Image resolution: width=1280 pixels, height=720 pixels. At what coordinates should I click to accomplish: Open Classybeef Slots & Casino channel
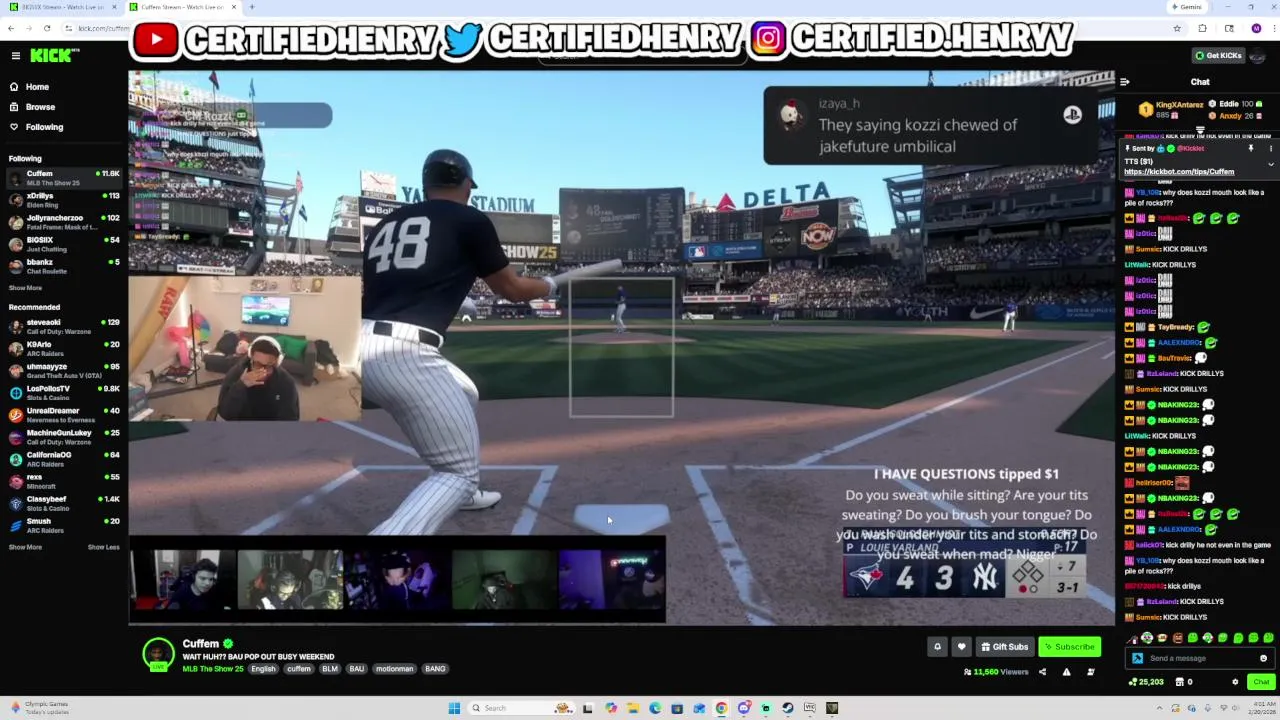(x=64, y=503)
